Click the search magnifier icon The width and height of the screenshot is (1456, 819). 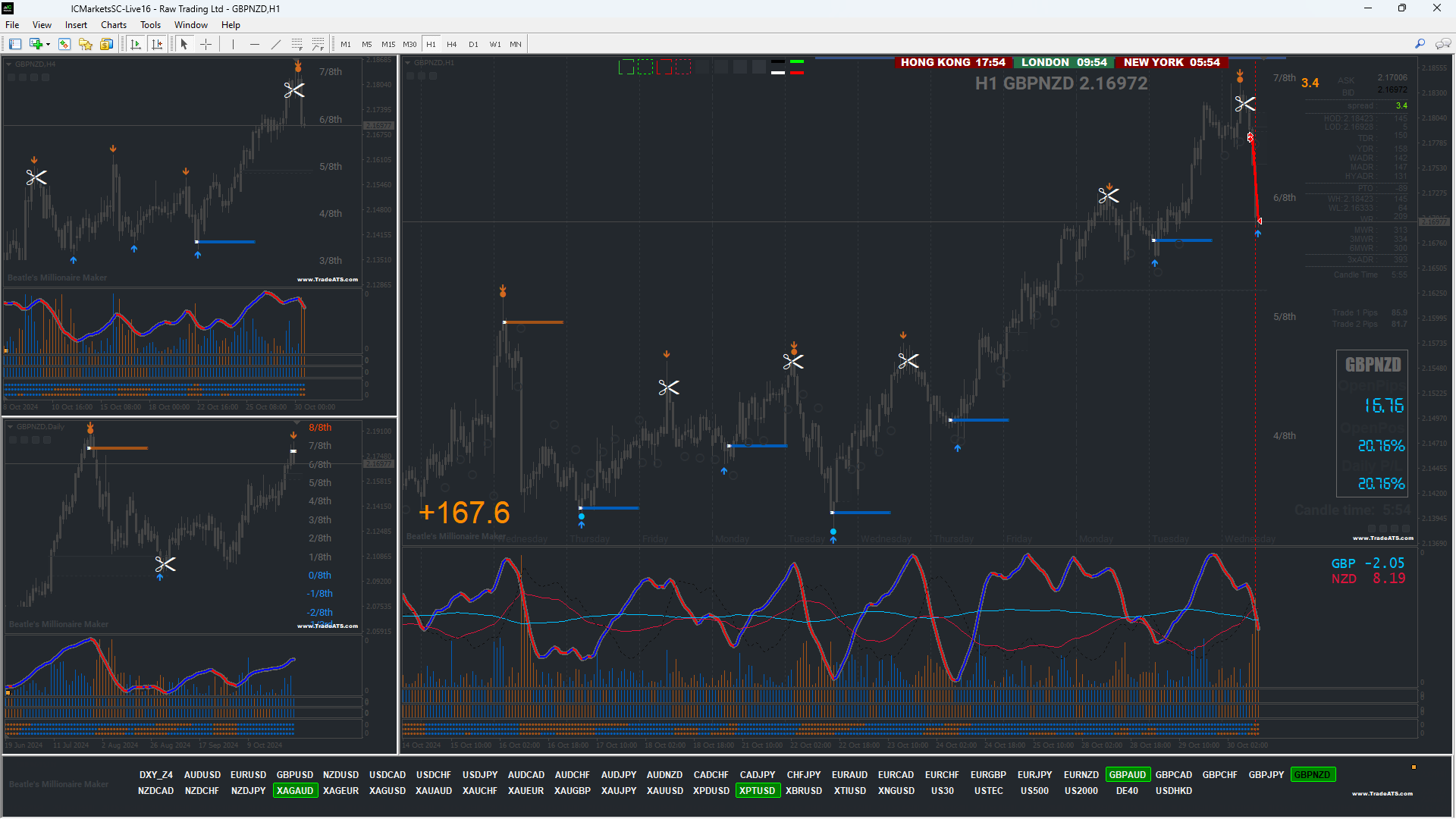click(x=1420, y=44)
